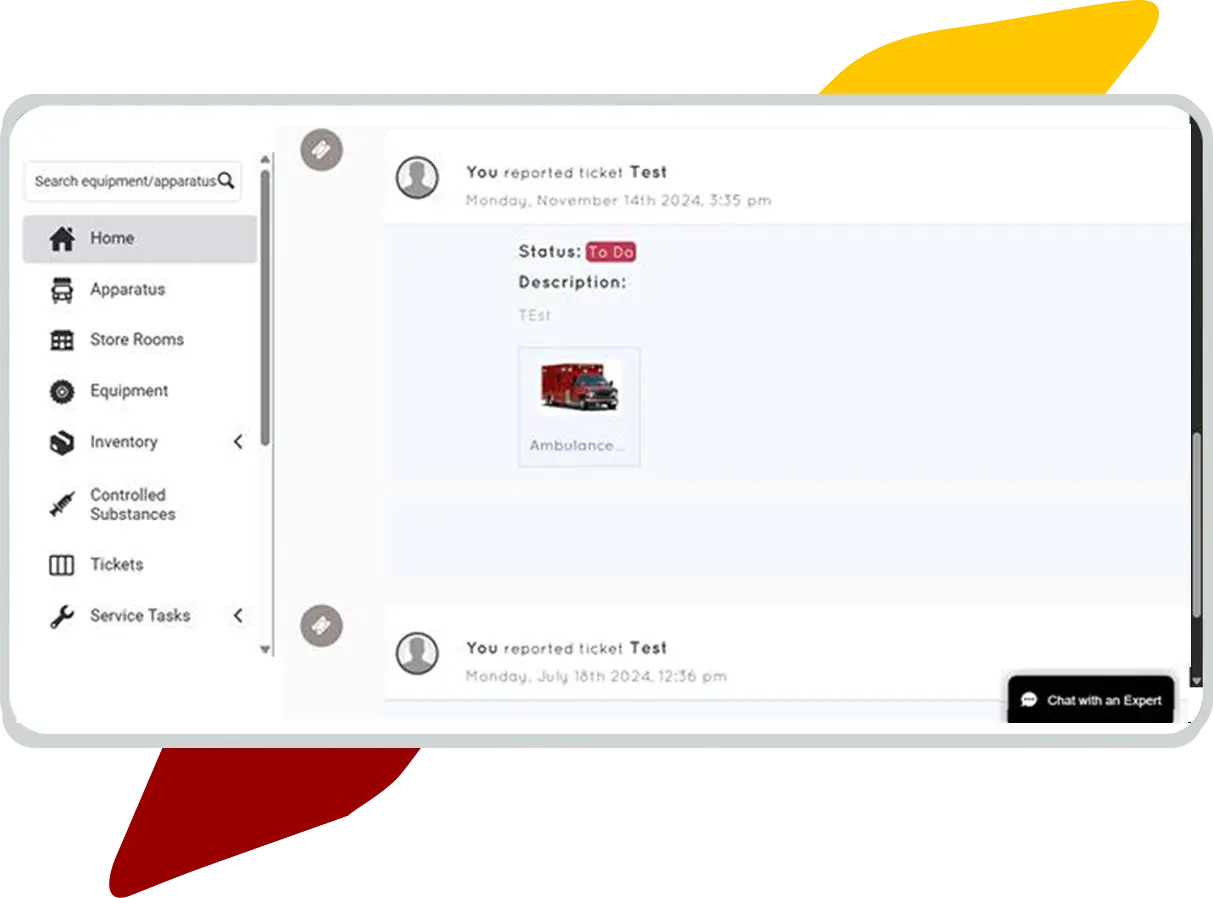The height and width of the screenshot is (898, 1213).
Task: Focus the Search equipment/apparatus field
Action: 133,181
